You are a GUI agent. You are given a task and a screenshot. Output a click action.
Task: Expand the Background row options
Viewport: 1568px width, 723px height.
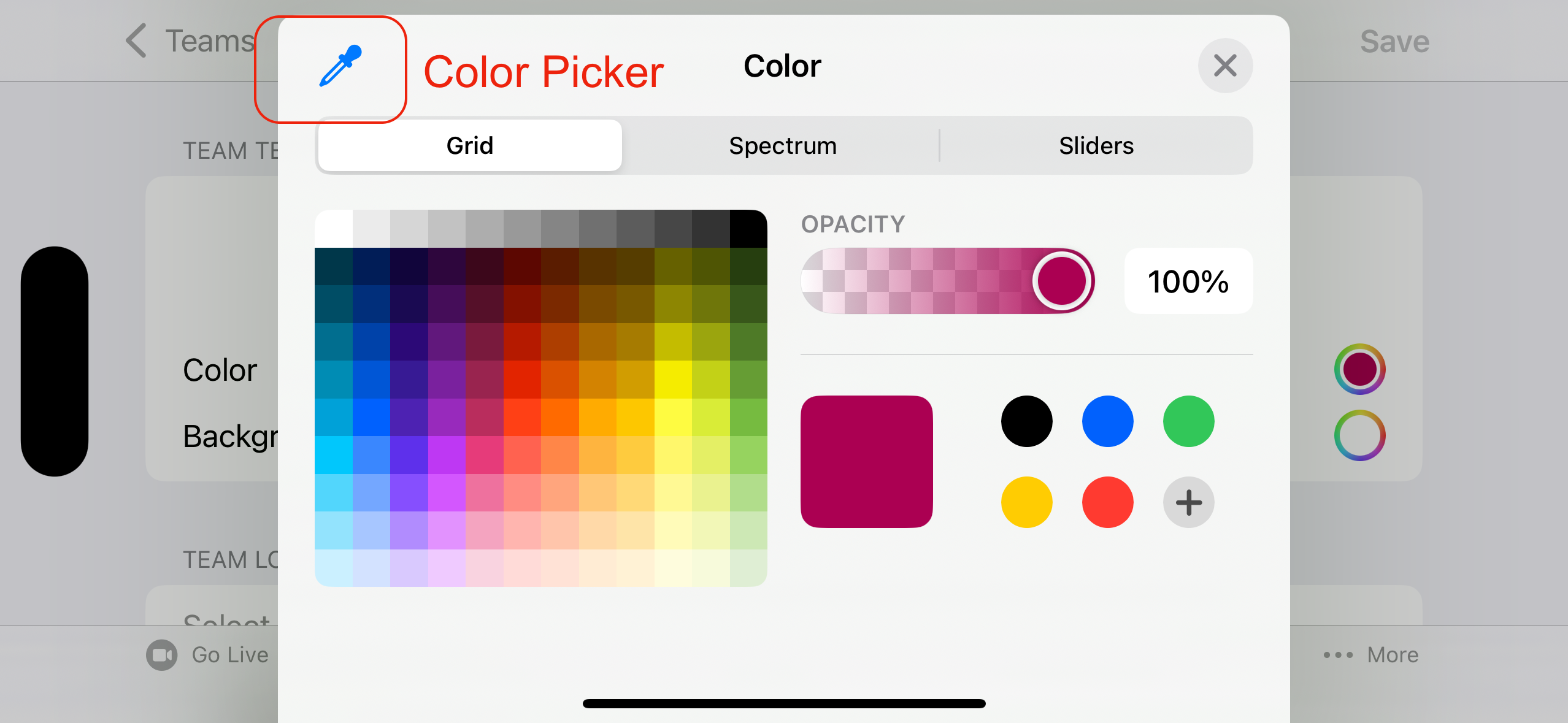point(229,436)
